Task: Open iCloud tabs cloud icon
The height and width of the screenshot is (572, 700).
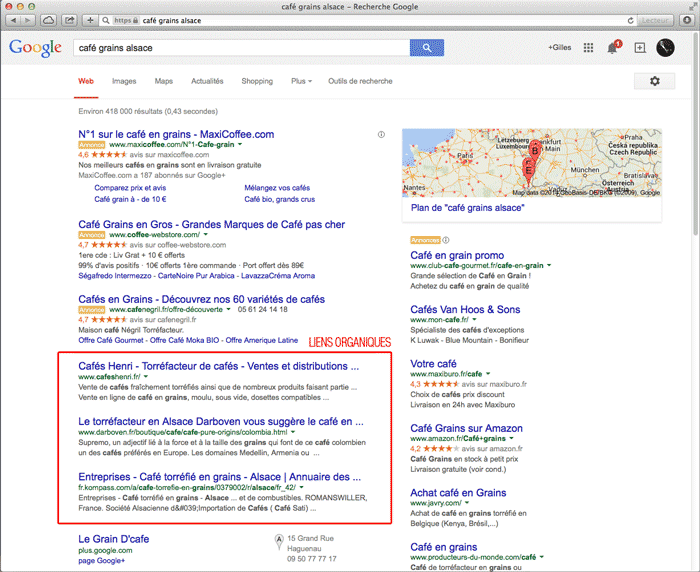Action: 49,21
